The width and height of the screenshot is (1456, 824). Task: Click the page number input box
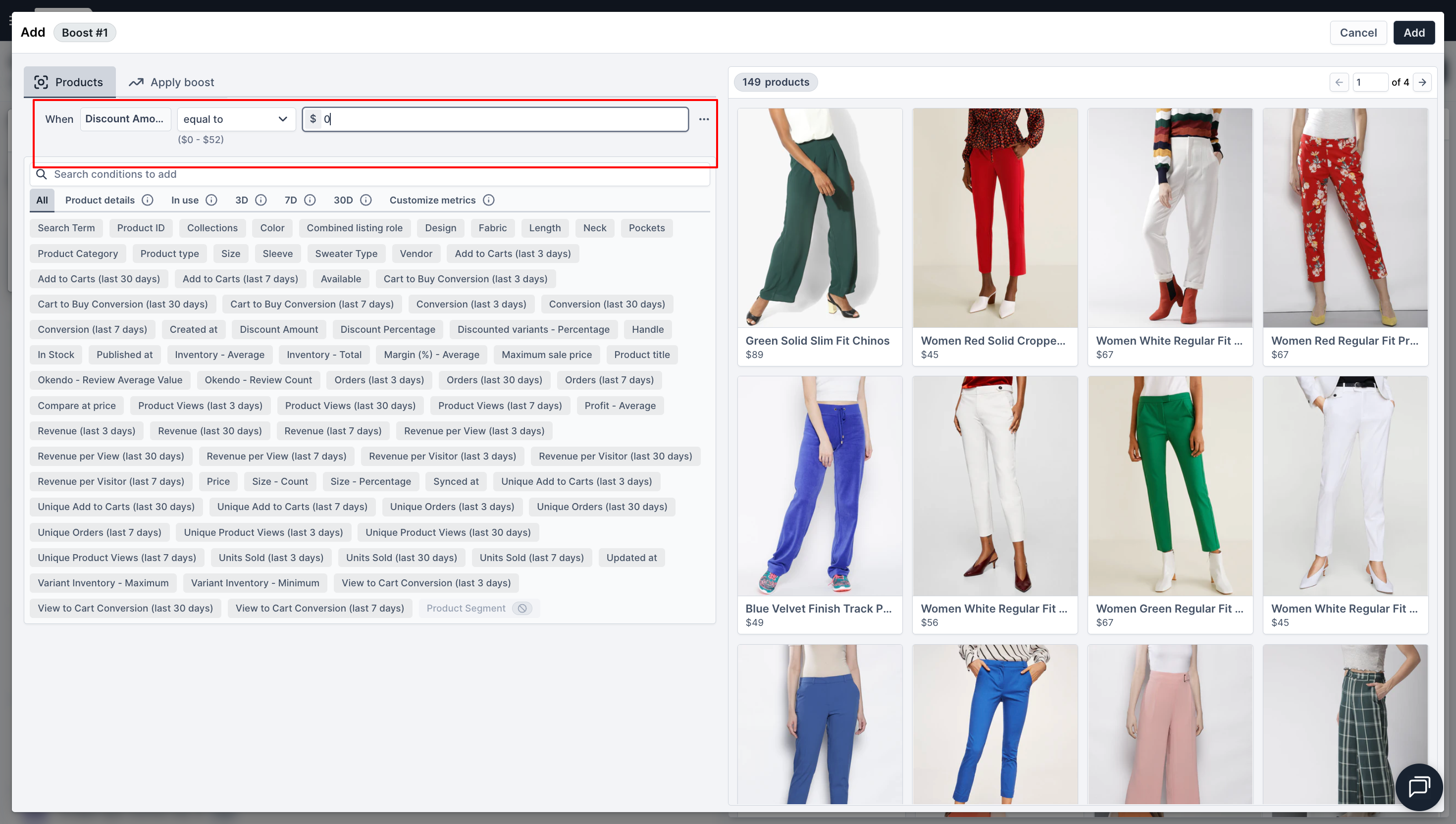pos(1369,82)
